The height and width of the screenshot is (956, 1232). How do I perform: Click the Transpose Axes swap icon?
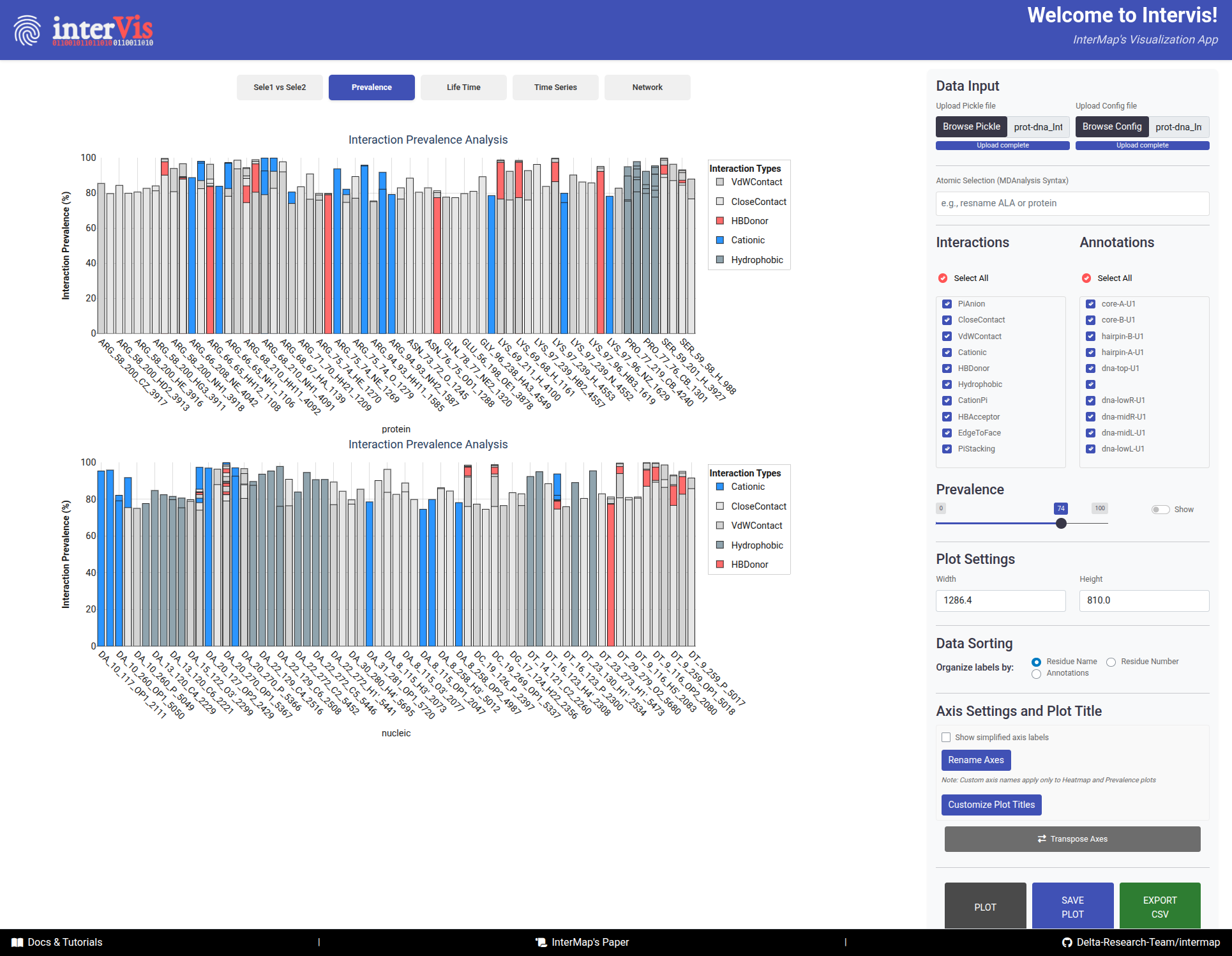click(x=1042, y=838)
